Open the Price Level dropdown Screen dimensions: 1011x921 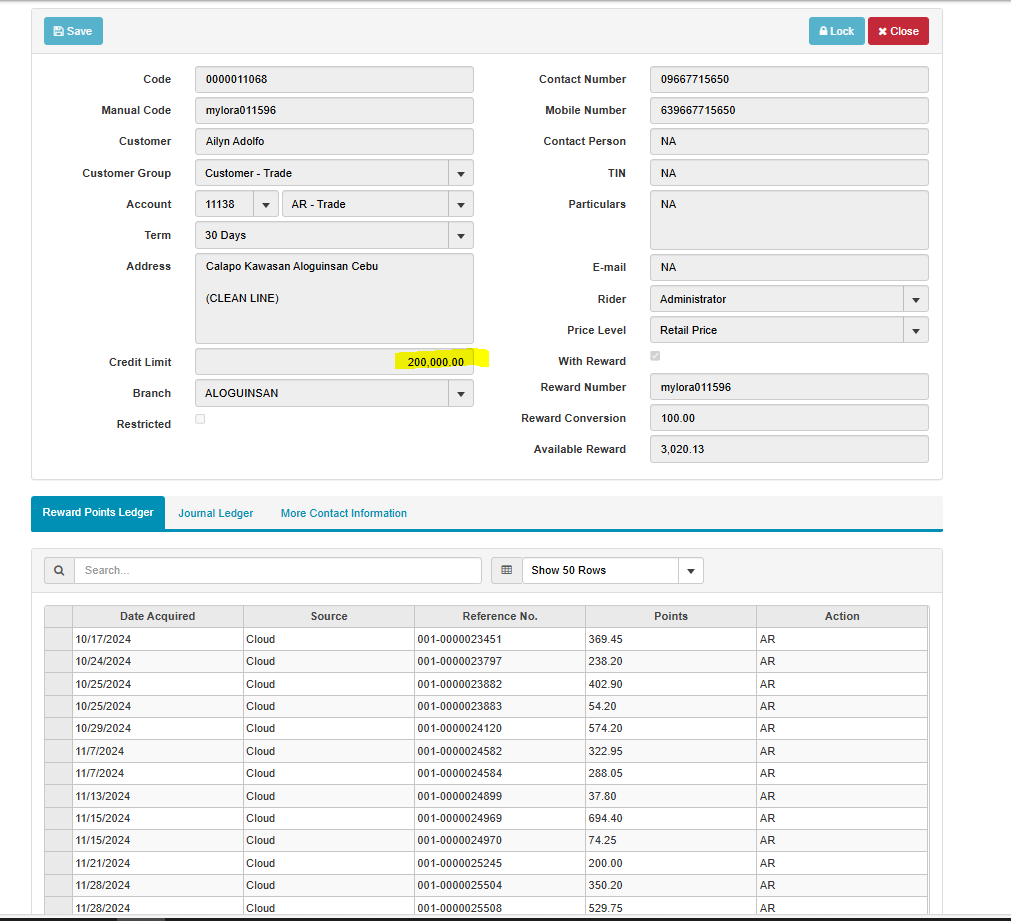tap(915, 330)
